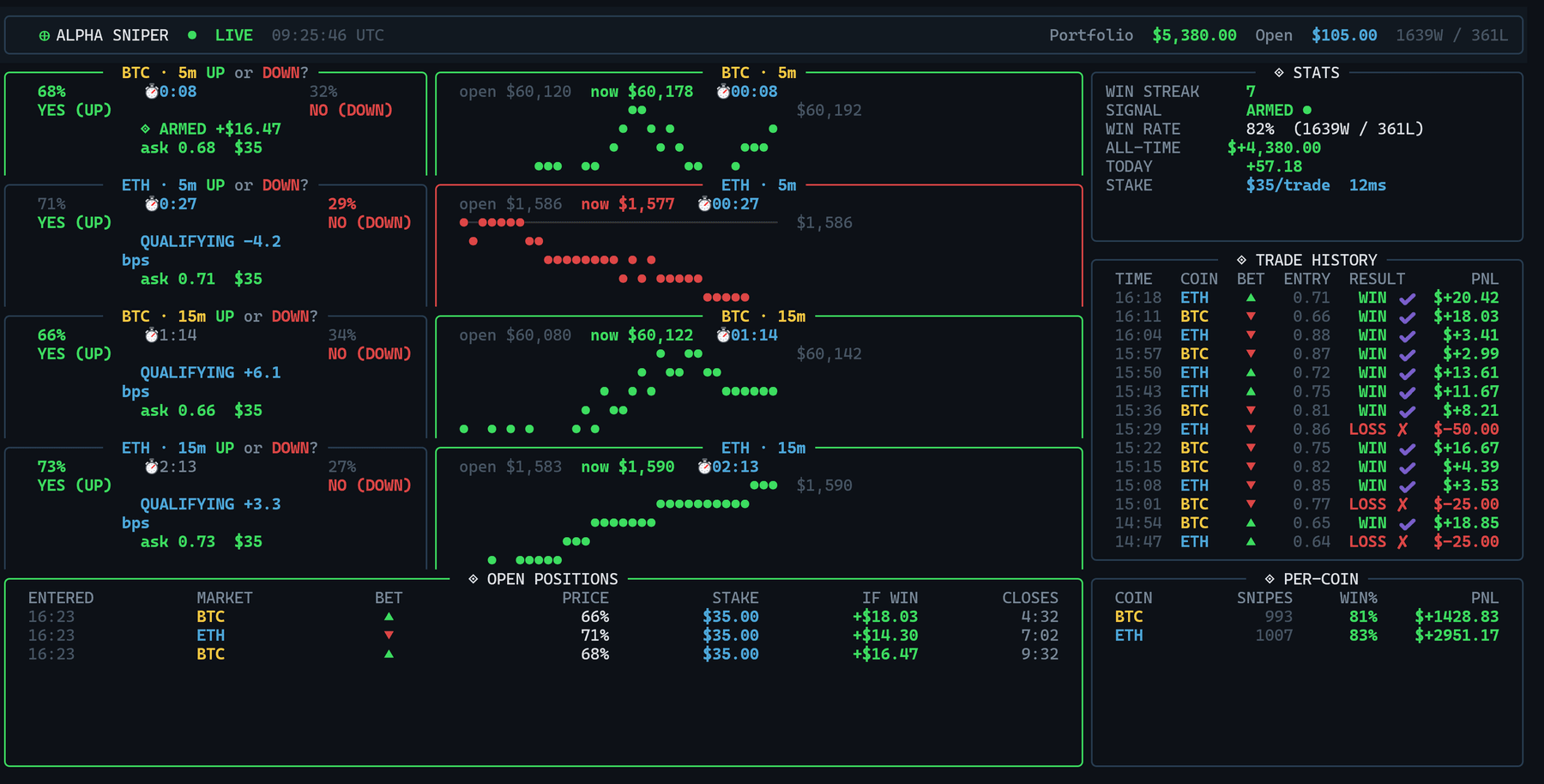Click the ETH snipes count 1007

(1274, 636)
